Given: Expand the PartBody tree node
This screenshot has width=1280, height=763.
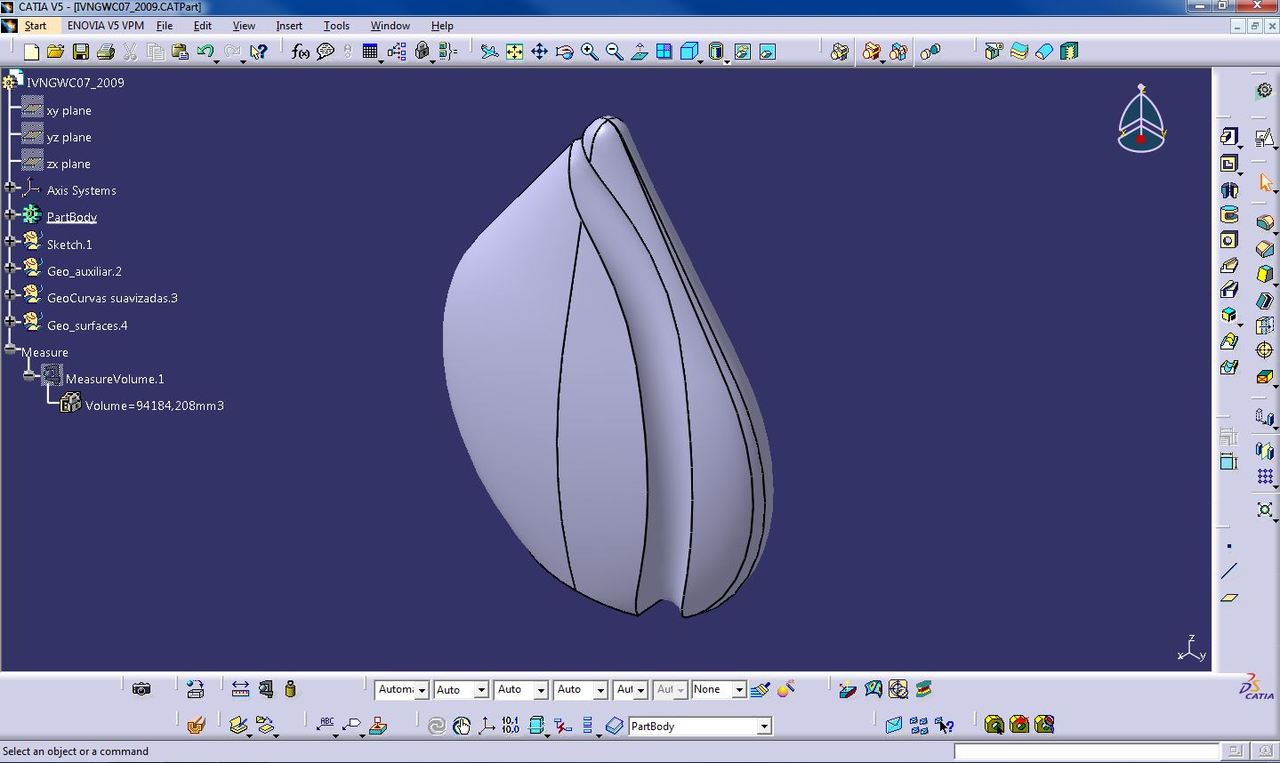Looking at the screenshot, I should tap(11, 216).
